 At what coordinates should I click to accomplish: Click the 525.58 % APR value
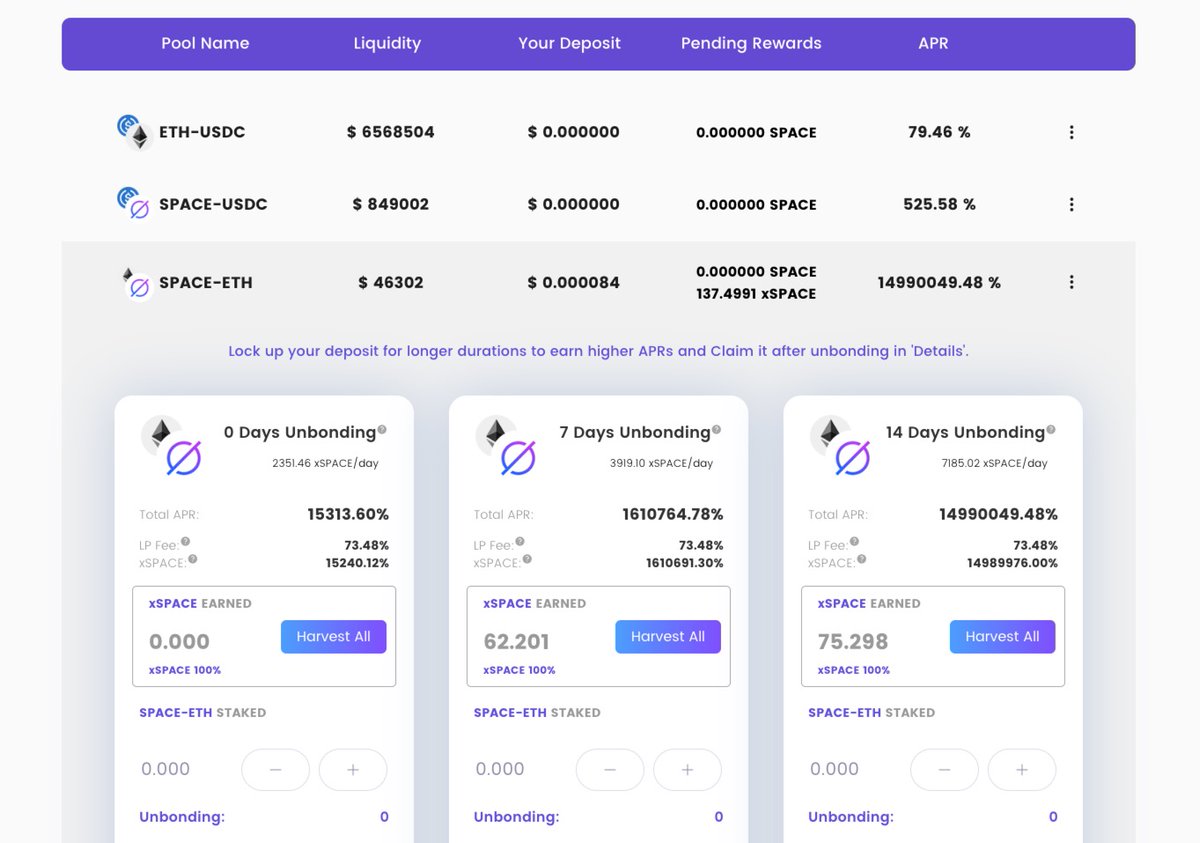[x=939, y=204]
